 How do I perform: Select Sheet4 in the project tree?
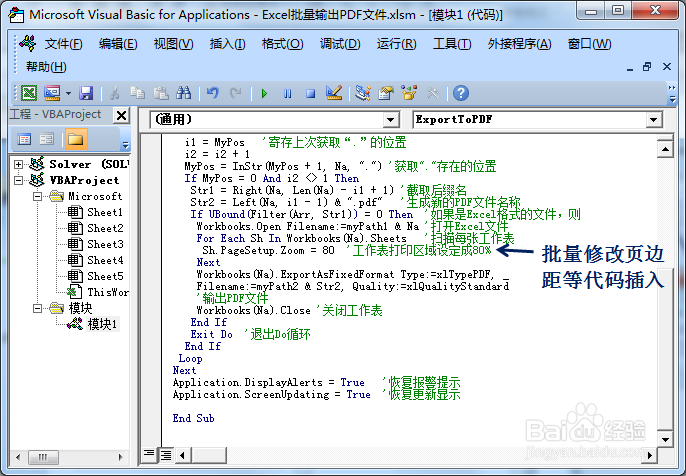pos(96,260)
